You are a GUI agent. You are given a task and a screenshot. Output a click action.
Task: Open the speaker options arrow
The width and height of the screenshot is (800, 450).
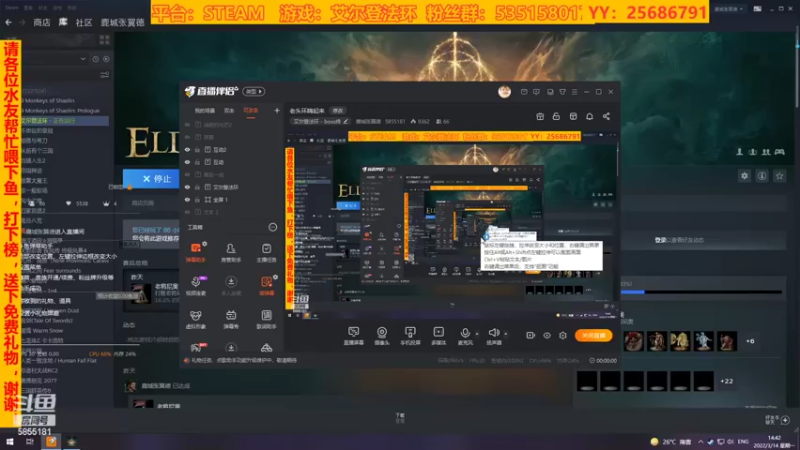pyautogui.click(x=506, y=334)
